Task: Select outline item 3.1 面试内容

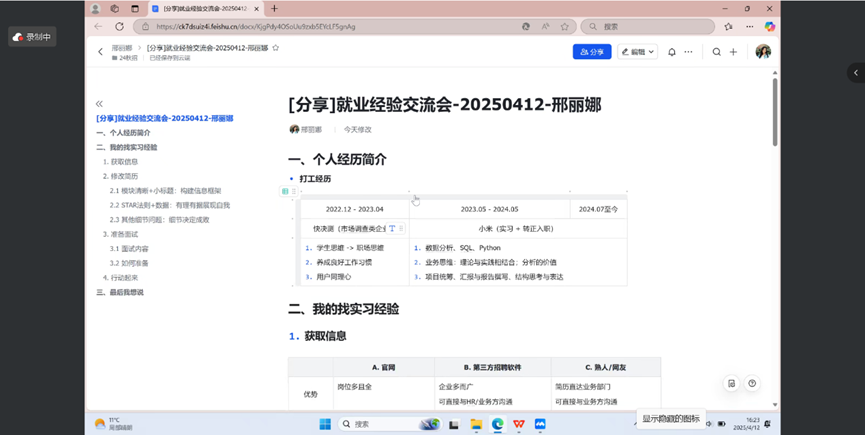Action: click(129, 249)
